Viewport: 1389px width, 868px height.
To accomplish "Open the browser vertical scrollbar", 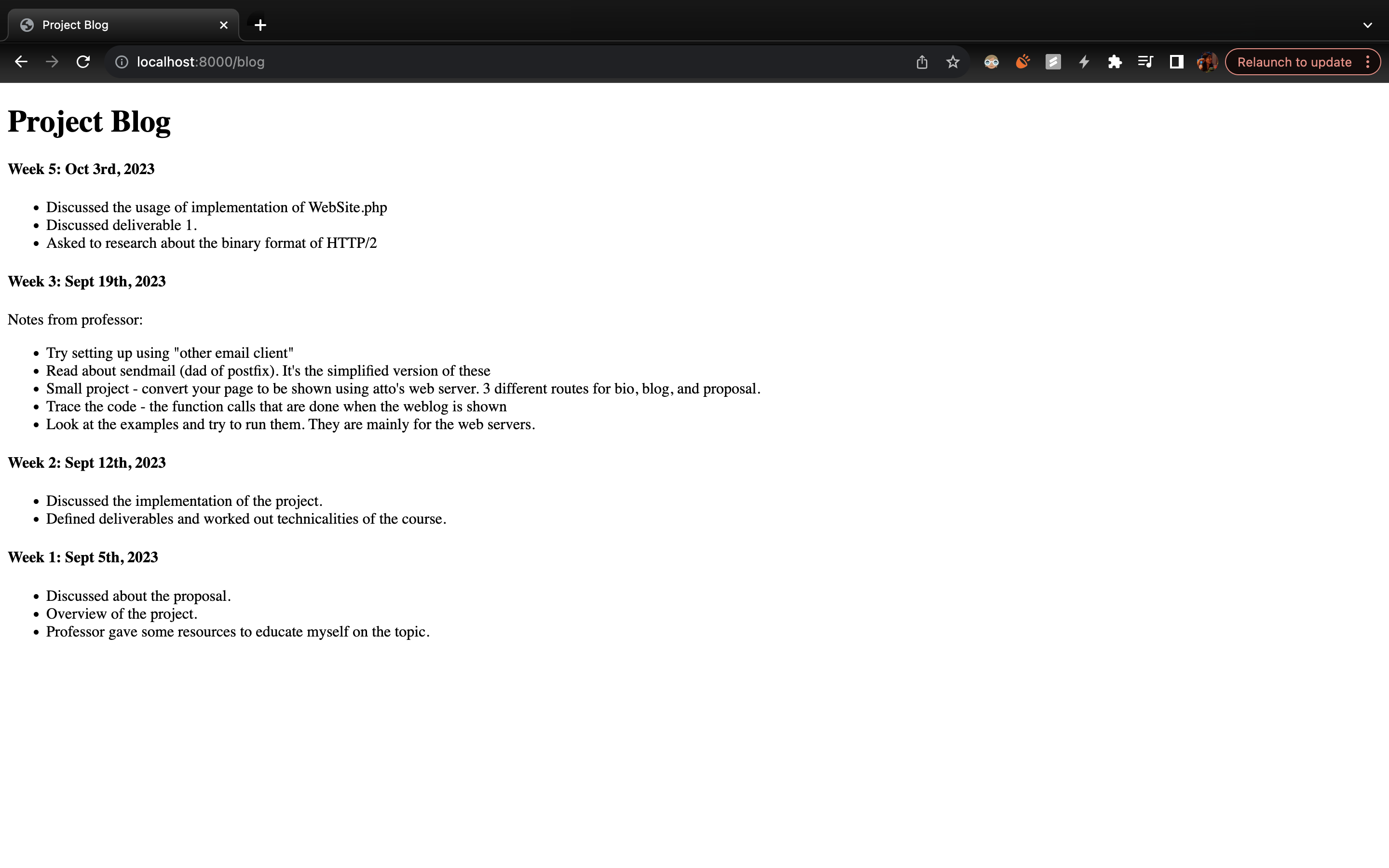I will click(x=1384, y=475).
